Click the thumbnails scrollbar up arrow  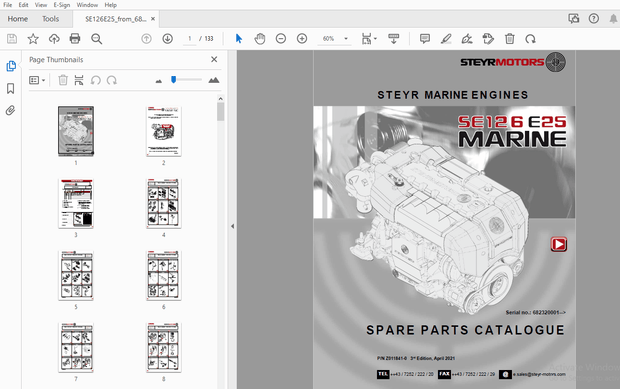pos(221,98)
